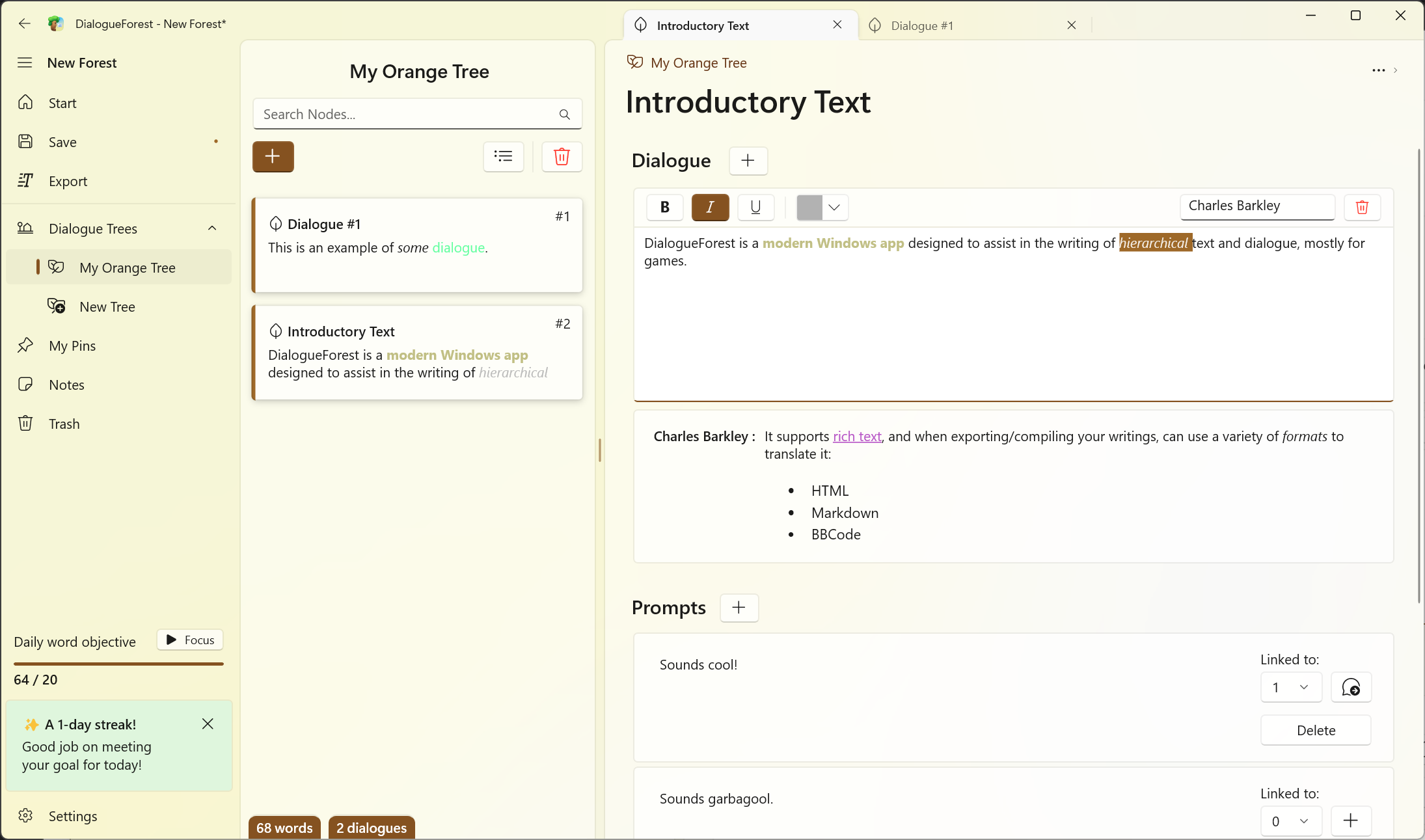Viewport: 1425px width, 840px height.
Task: Open the Export menu item
Action: (x=68, y=181)
